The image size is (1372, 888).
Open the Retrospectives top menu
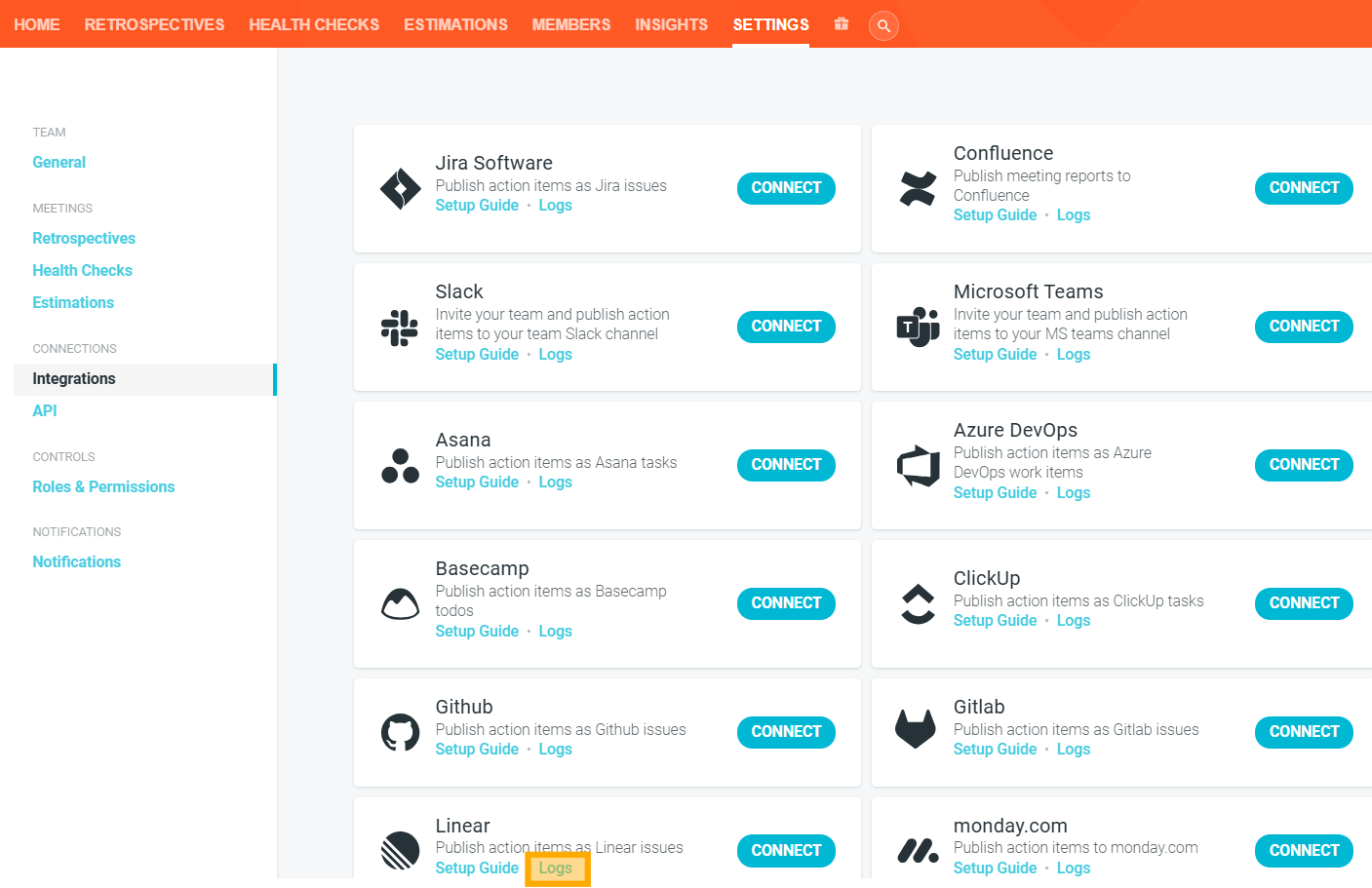click(154, 24)
